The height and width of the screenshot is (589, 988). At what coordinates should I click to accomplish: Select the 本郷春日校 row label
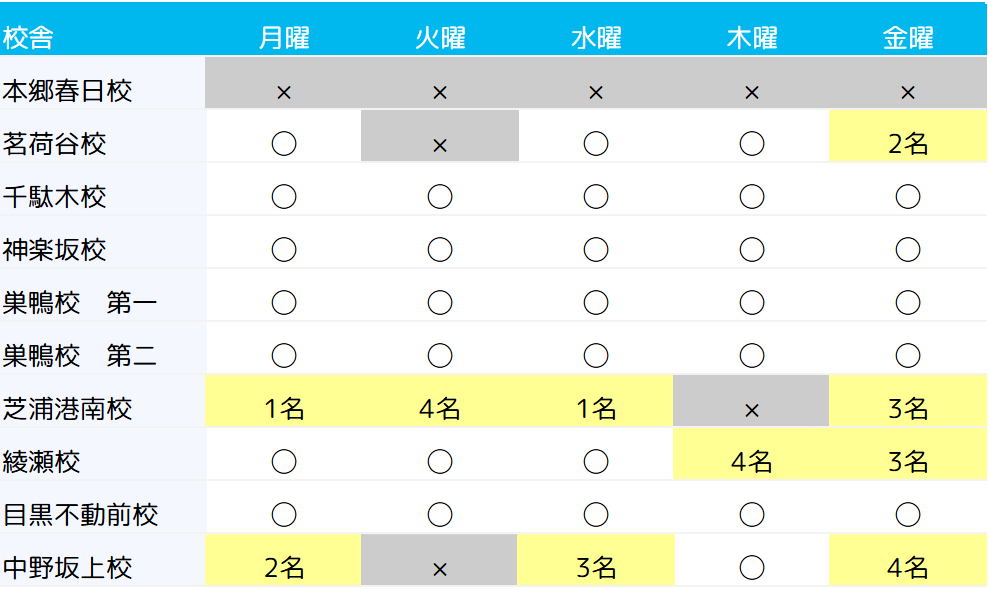(68, 91)
